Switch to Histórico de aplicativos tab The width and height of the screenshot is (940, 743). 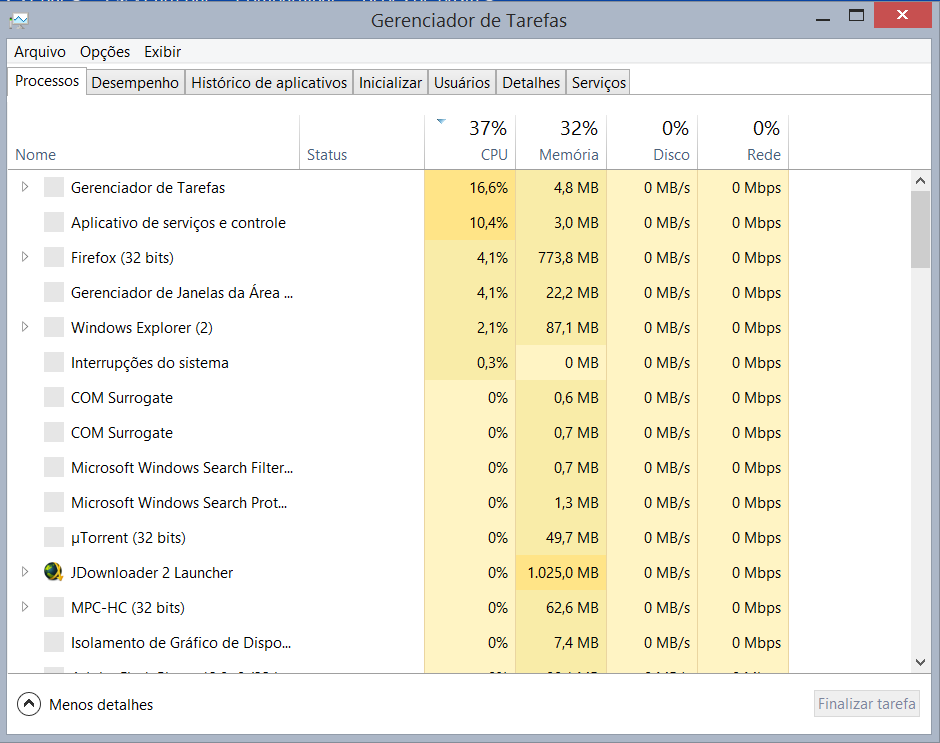point(269,83)
